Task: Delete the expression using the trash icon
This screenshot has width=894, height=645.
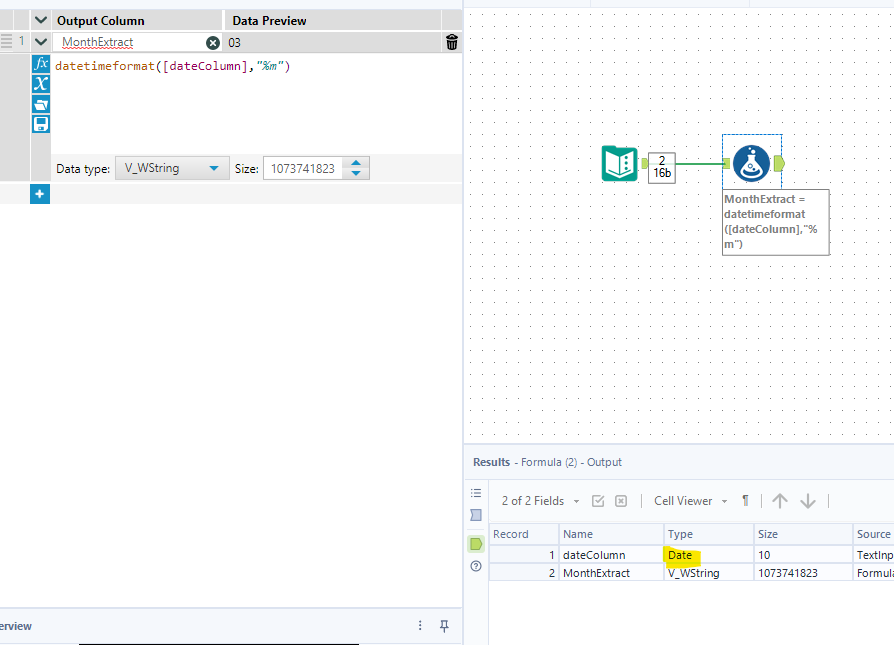Action: click(x=452, y=41)
